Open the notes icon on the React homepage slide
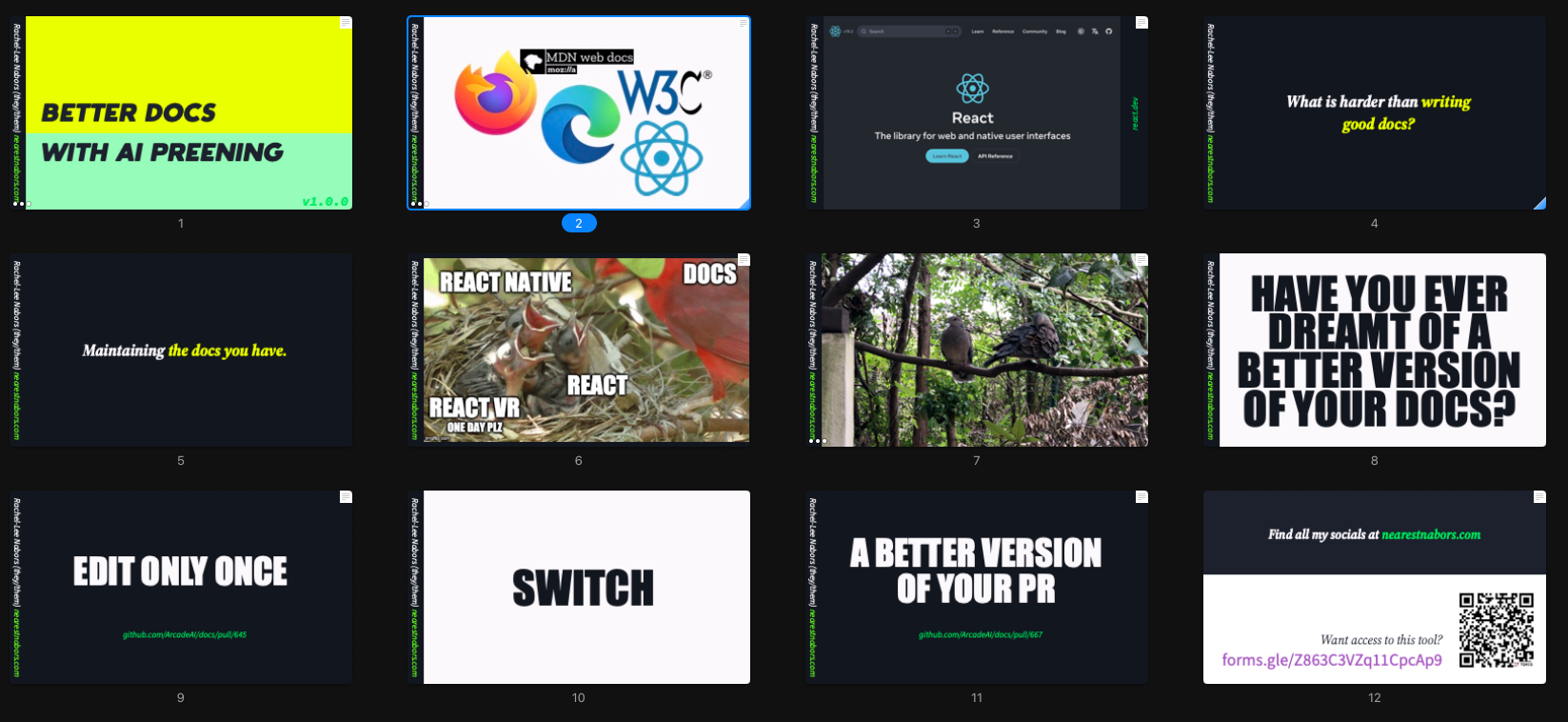This screenshot has width=1568, height=722. point(1141,23)
